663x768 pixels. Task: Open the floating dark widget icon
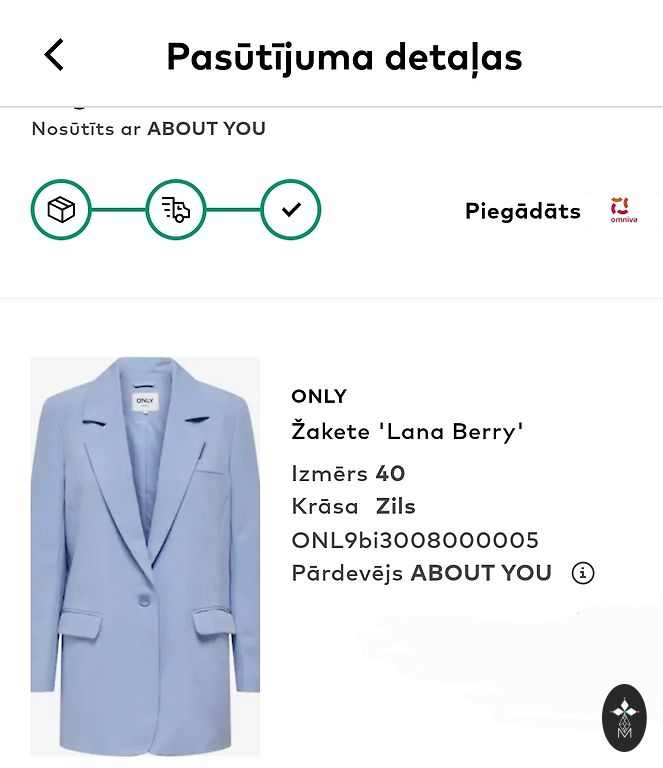(x=624, y=717)
